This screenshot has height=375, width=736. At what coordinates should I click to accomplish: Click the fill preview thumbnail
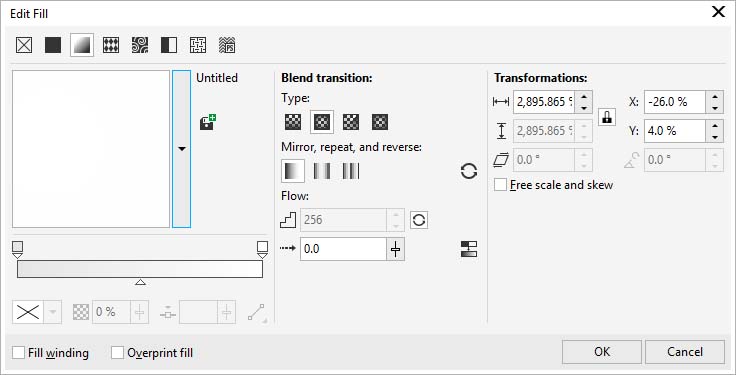(x=91, y=149)
